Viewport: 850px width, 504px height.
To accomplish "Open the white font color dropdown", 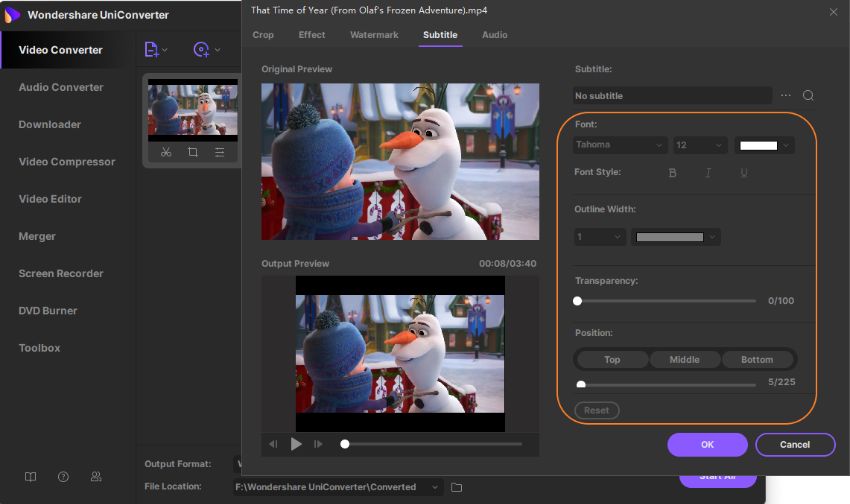I will coord(764,145).
